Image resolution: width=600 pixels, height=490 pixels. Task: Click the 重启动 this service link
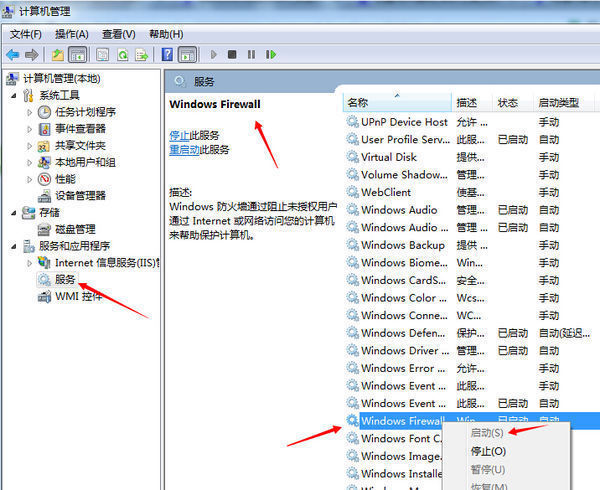pos(184,150)
